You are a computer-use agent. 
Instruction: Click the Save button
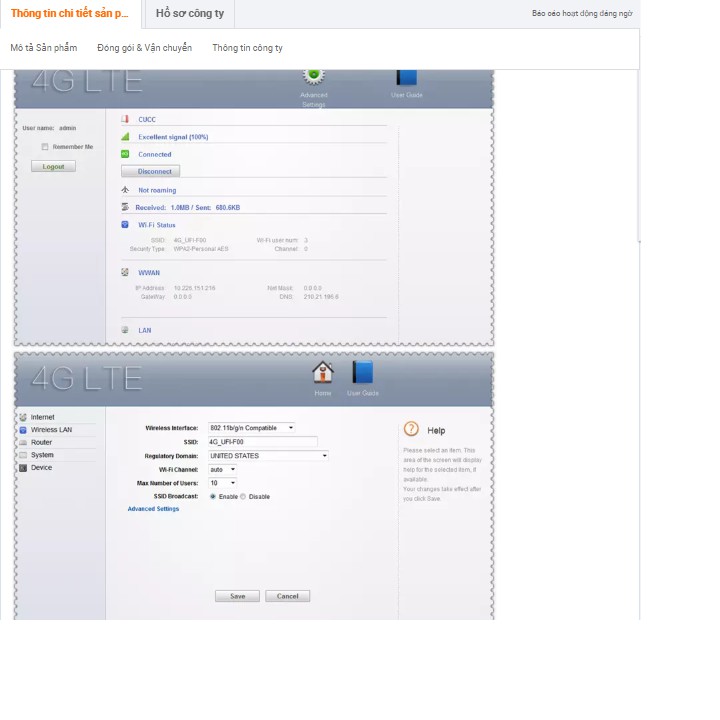(x=237, y=596)
